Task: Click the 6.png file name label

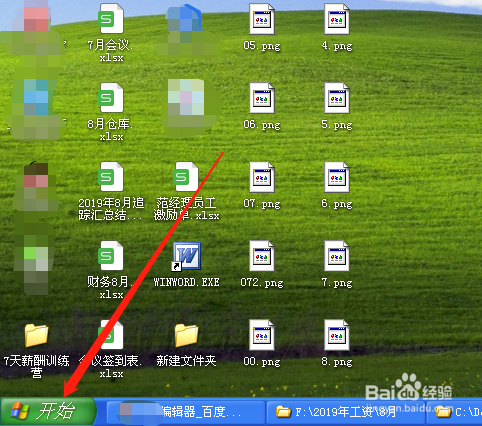Action: 337,204
